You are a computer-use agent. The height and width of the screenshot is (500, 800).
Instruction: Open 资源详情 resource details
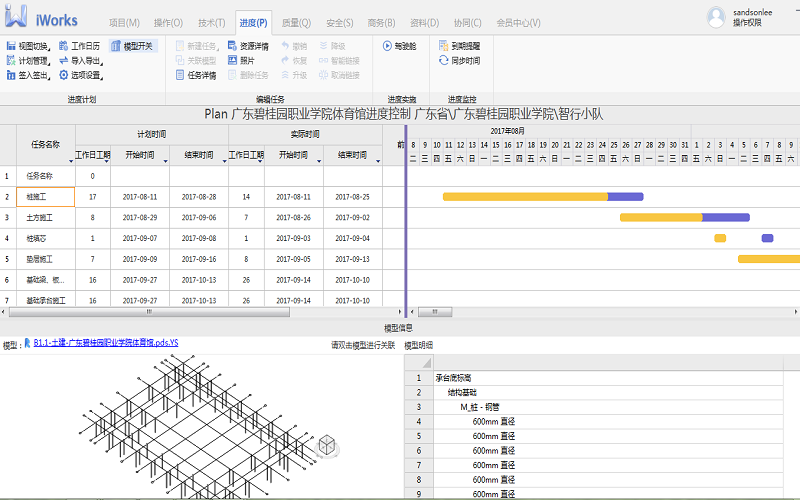[x=248, y=46]
